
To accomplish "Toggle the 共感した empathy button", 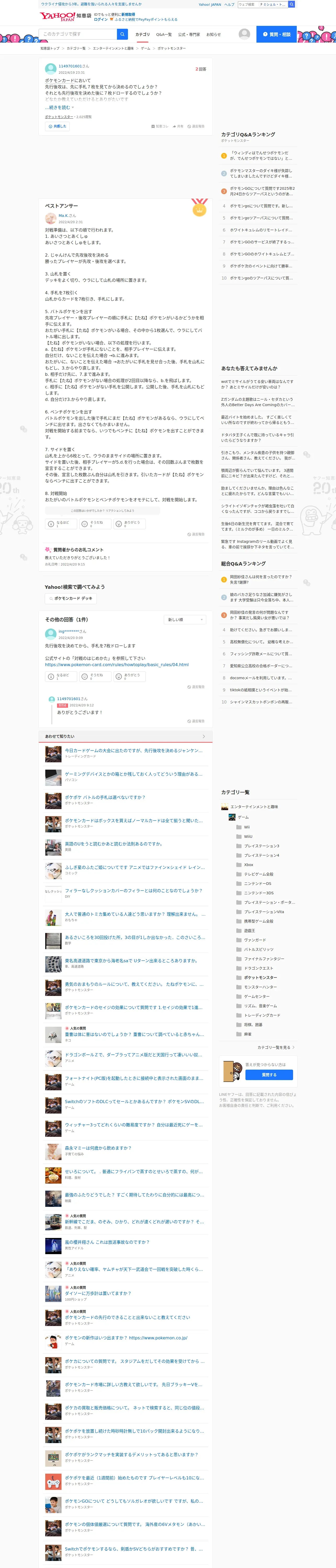I will (57, 126).
